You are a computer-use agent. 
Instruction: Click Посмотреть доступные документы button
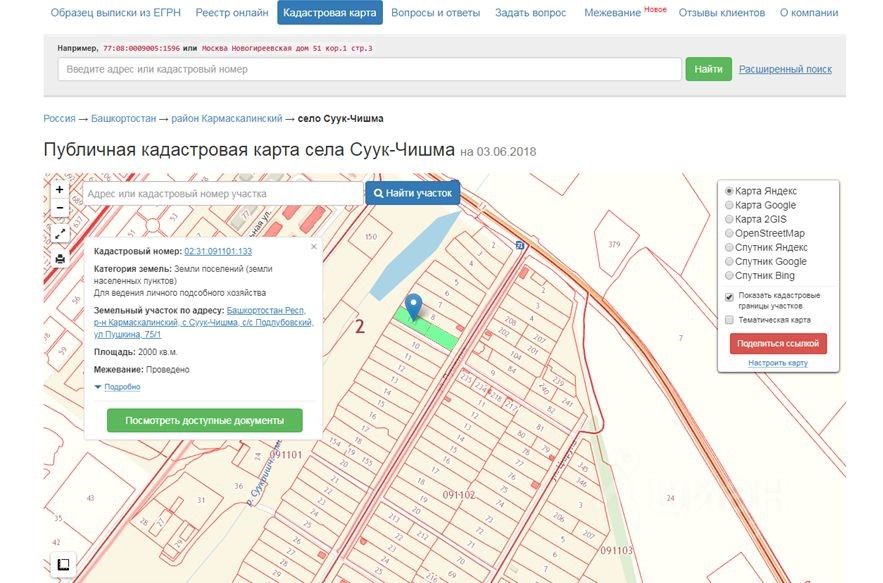204,420
